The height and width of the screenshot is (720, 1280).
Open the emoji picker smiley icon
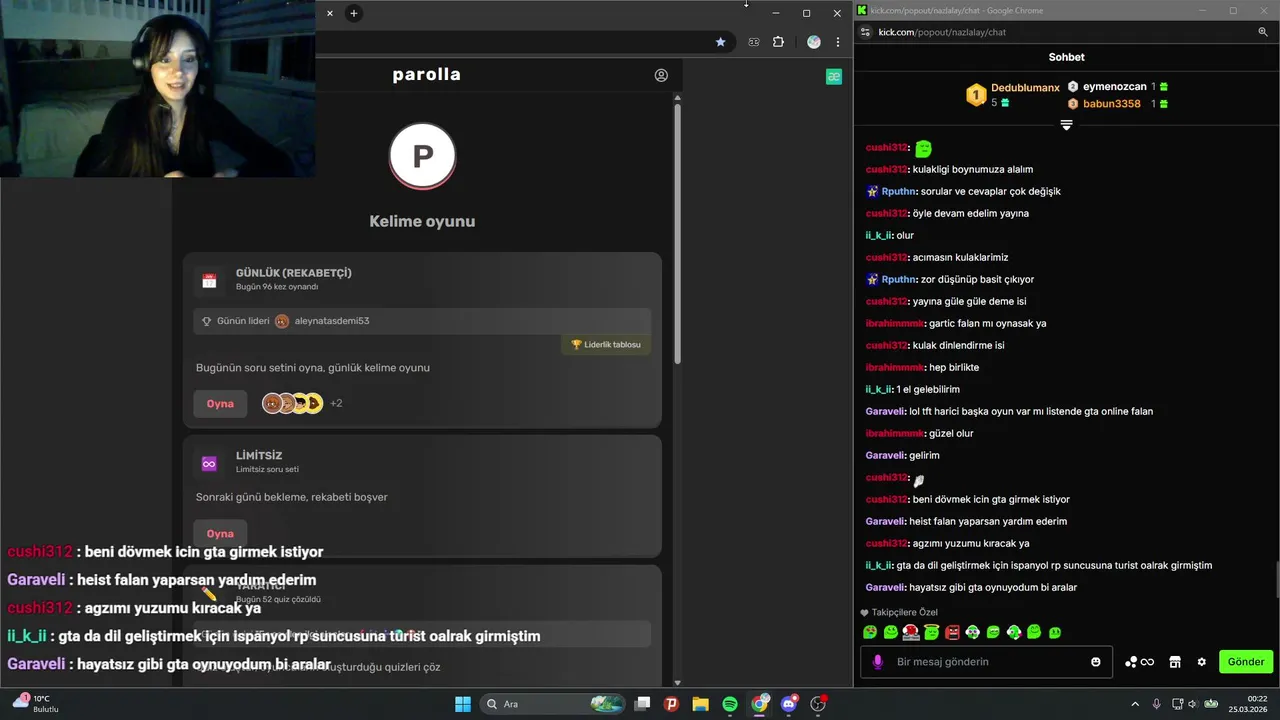[x=1096, y=662]
